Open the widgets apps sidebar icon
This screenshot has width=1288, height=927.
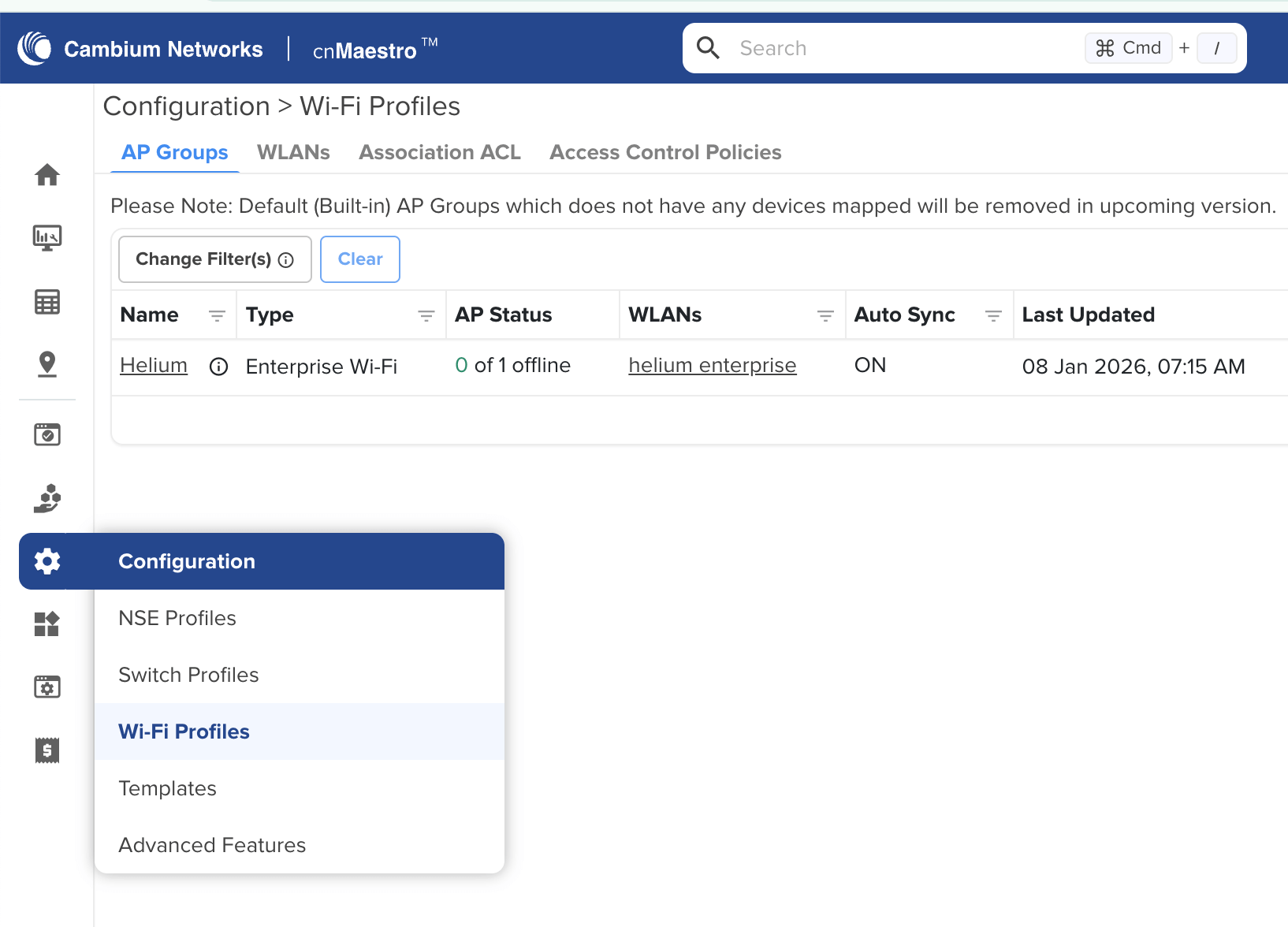tap(47, 624)
